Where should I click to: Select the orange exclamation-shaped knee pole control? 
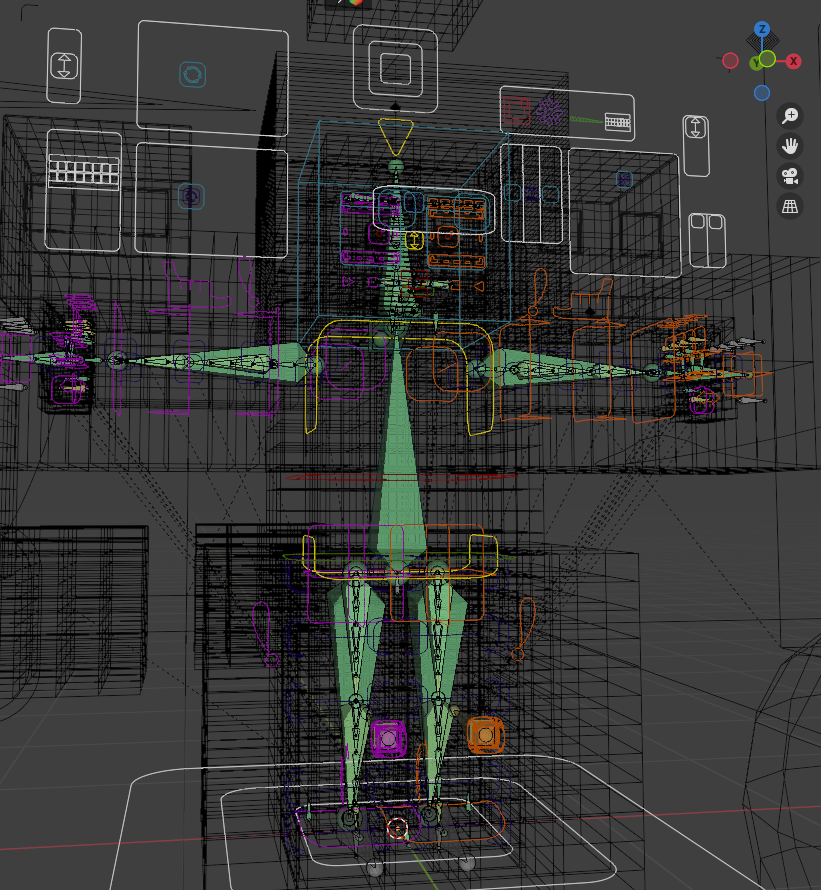524,629
